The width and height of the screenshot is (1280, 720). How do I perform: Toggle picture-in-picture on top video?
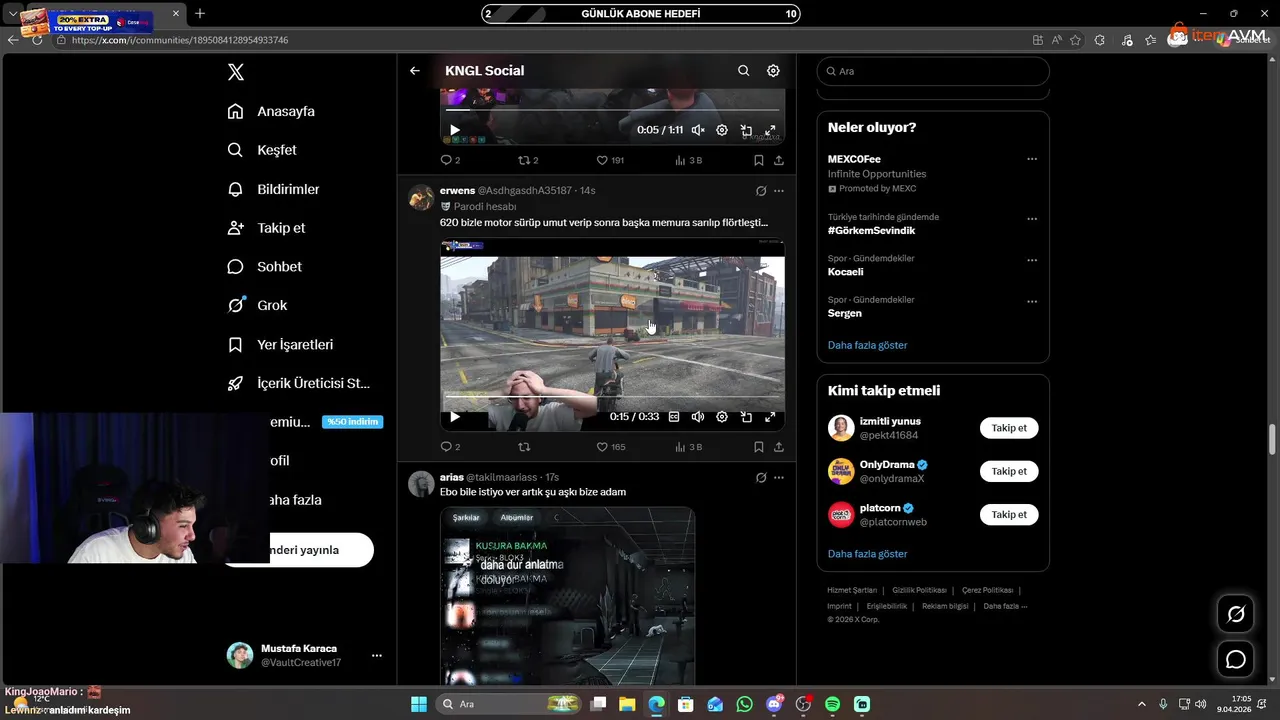[746, 130]
